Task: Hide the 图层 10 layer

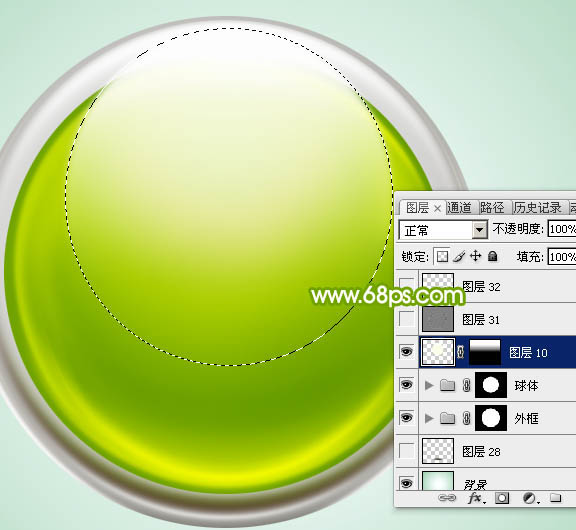Action: [406, 352]
